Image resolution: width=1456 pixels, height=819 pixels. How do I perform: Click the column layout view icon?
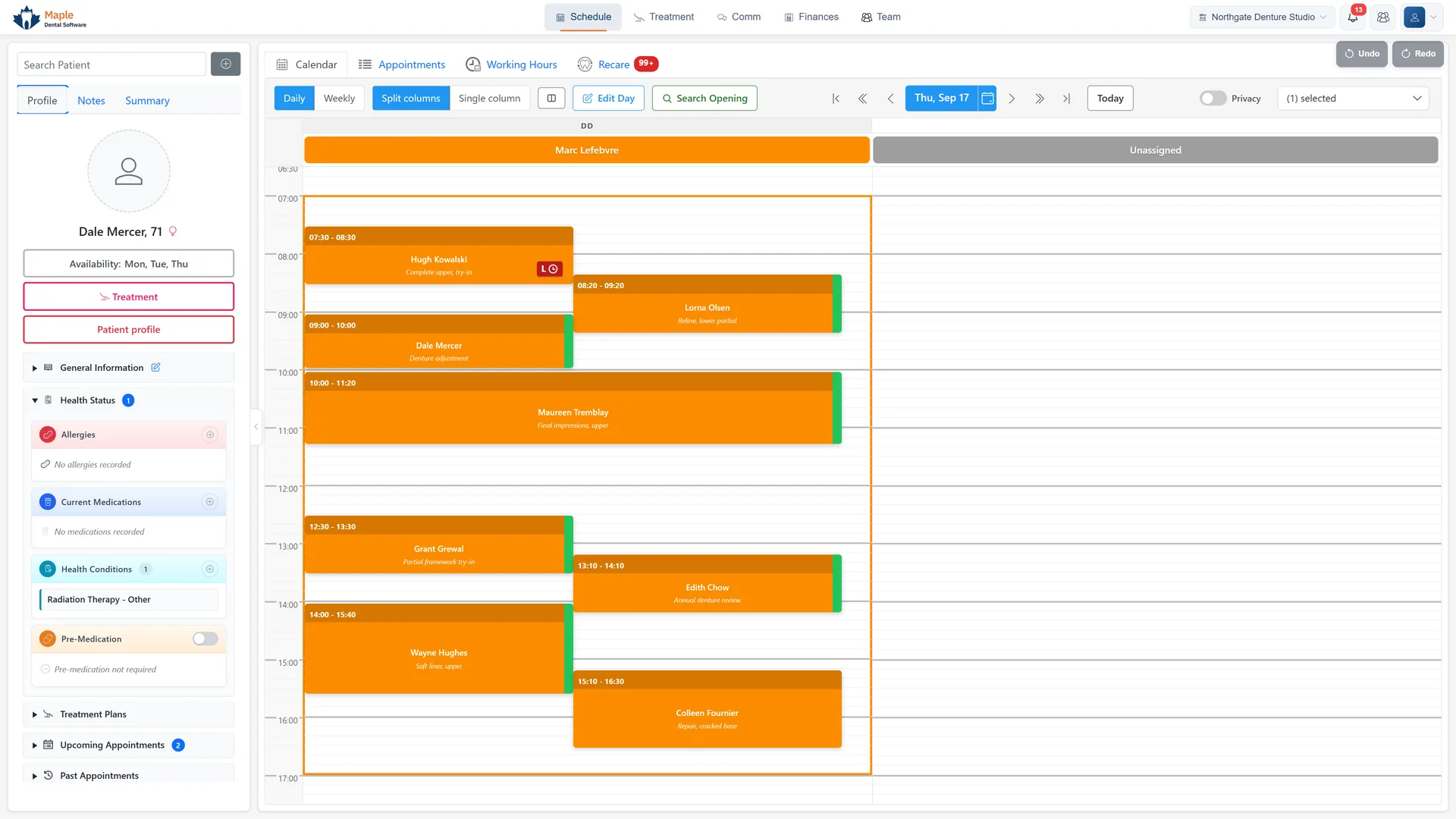pos(551,99)
